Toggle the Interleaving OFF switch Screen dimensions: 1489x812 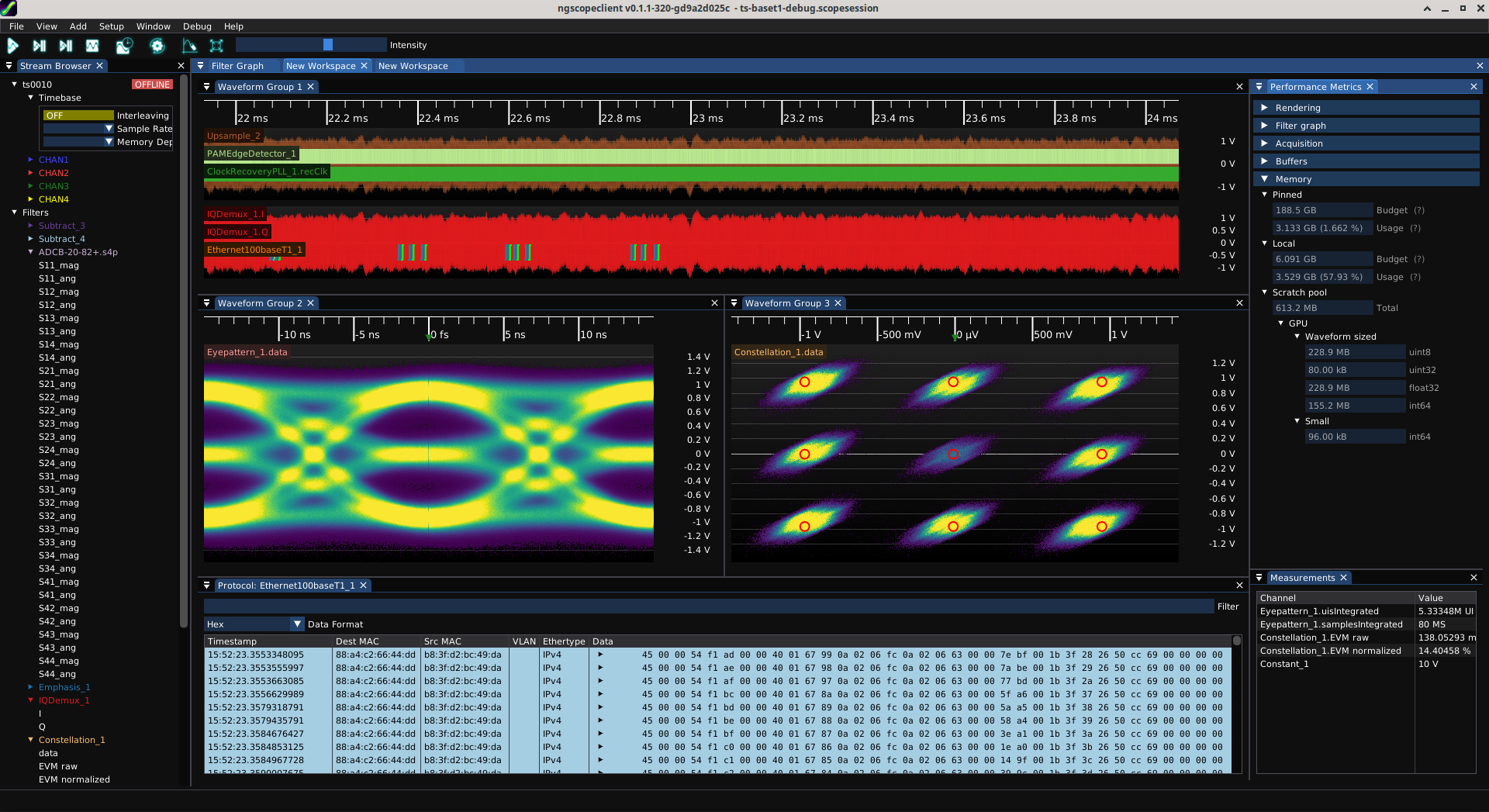coord(78,116)
